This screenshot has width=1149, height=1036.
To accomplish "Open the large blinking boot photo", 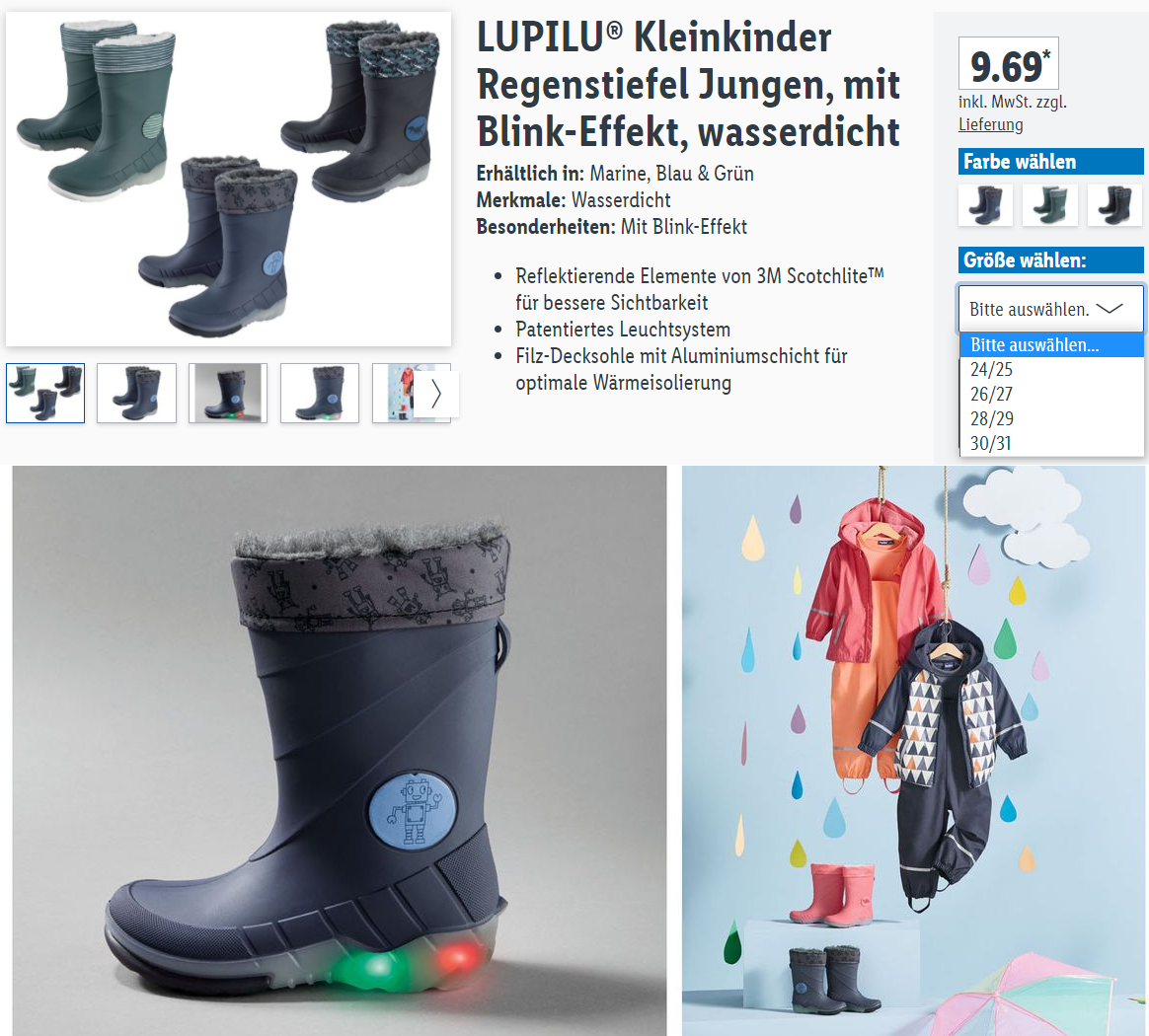I will [340, 750].
